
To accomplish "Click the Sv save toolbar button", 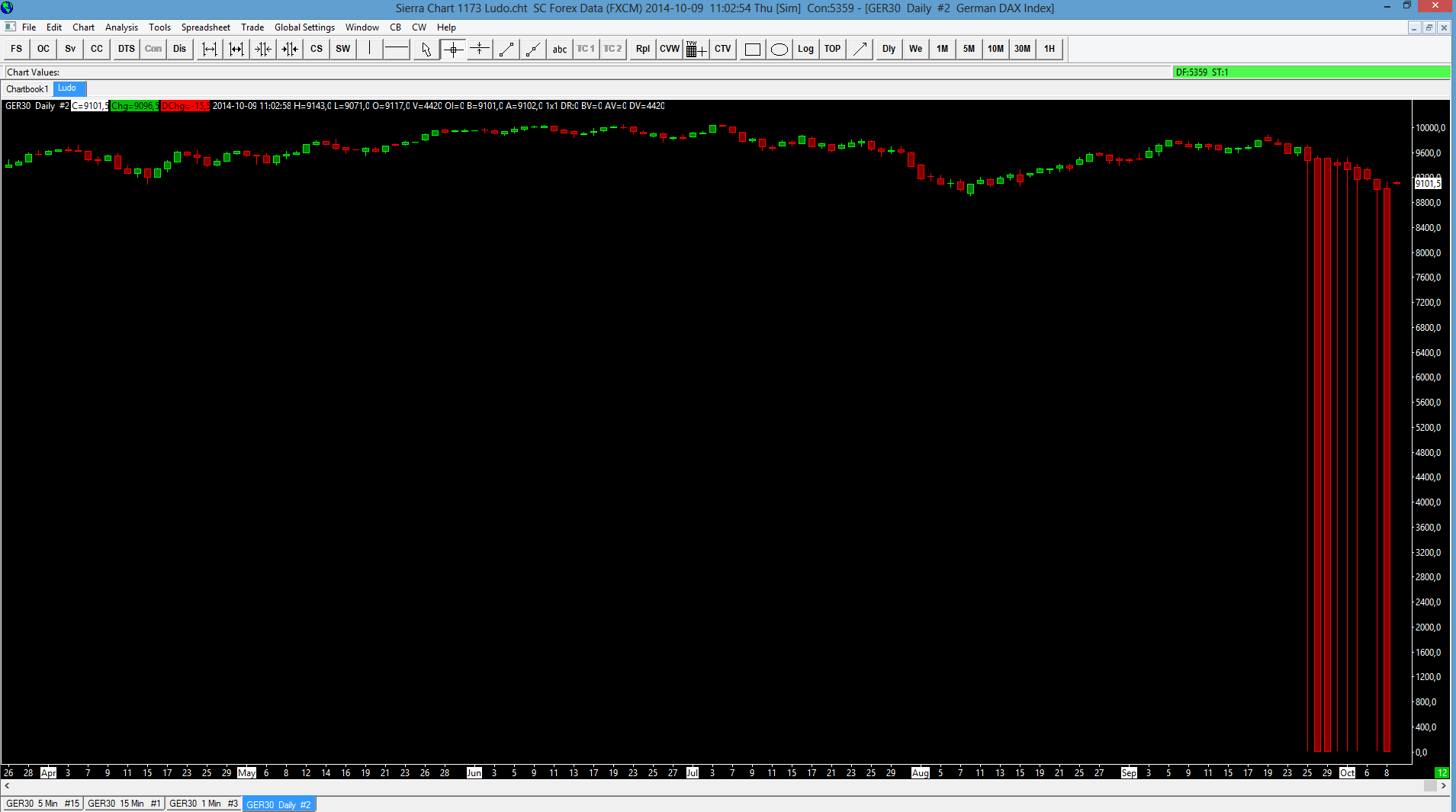I will pos(70,49).
